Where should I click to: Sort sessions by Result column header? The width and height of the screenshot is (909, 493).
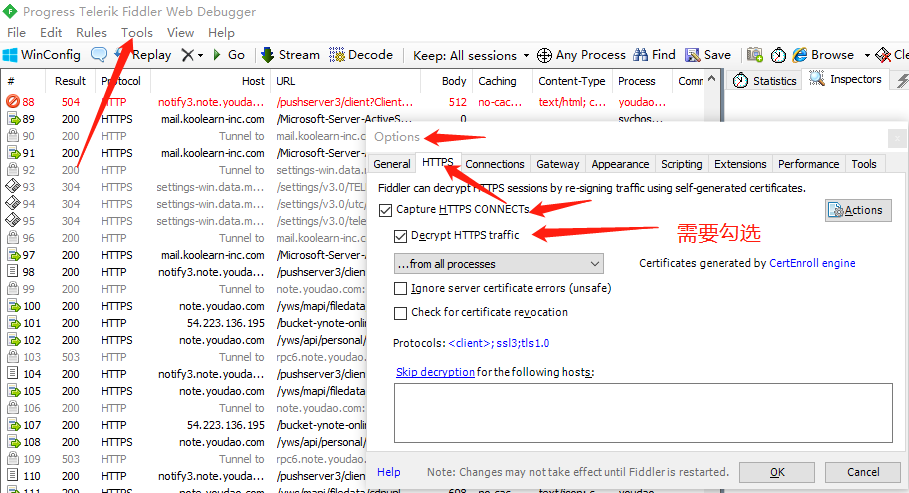70,81
